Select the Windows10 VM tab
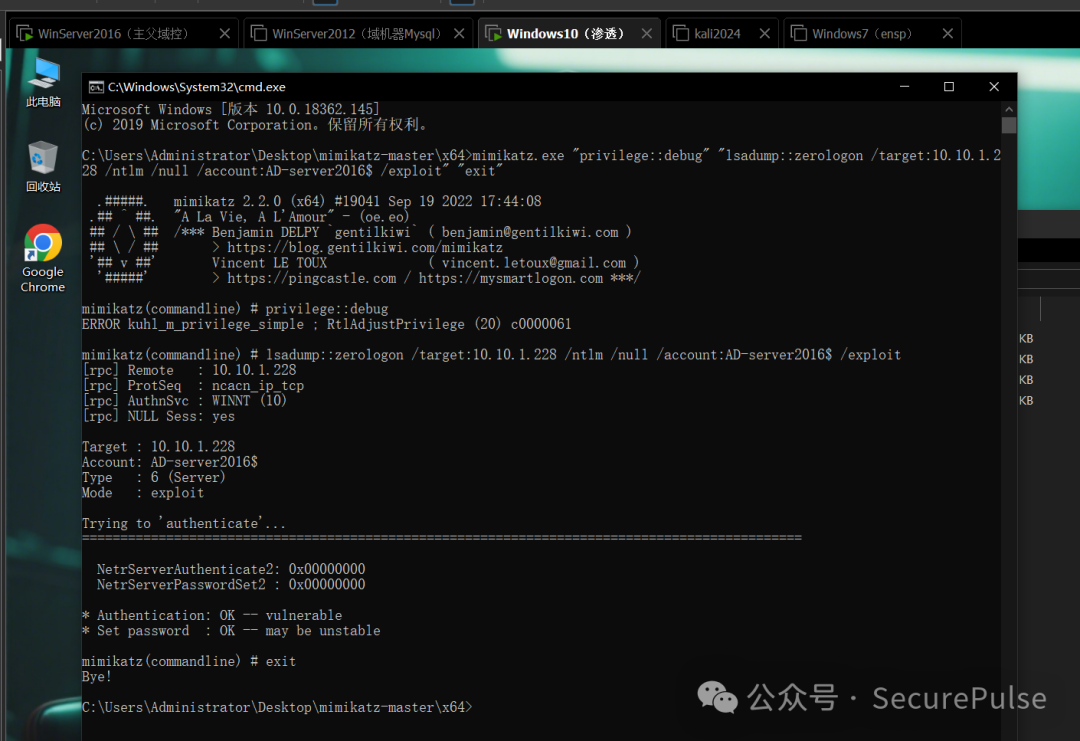The image size is (1080, 741). pos(569,34)
